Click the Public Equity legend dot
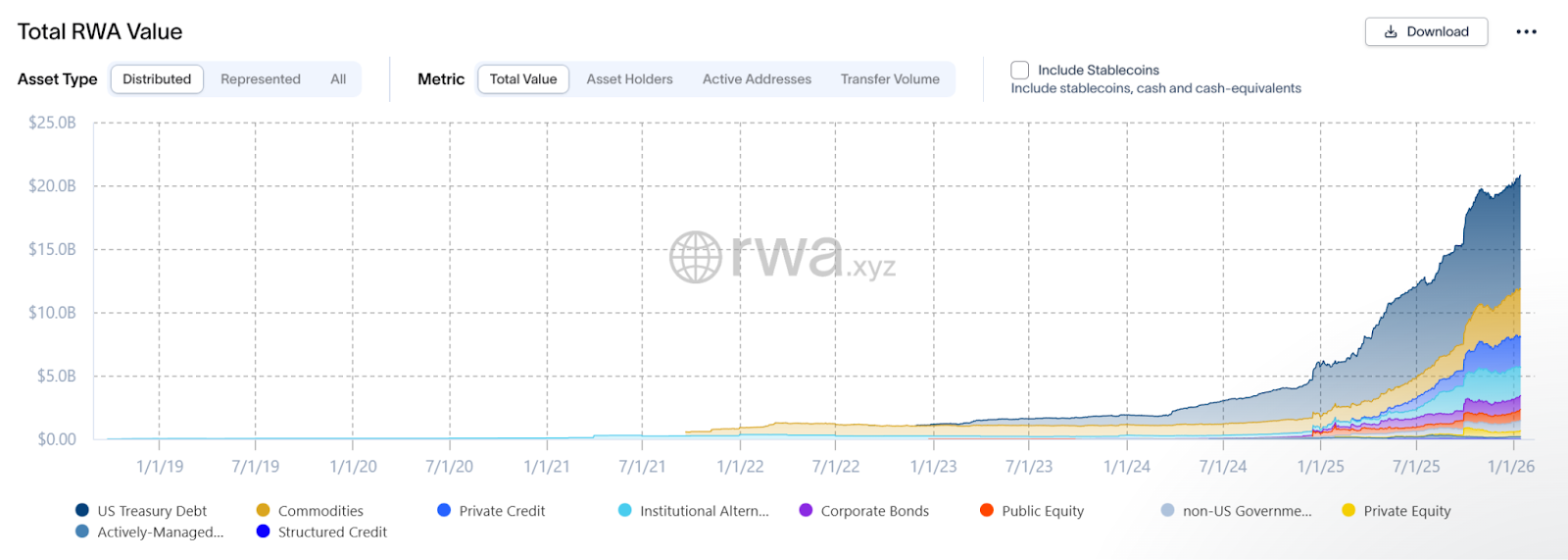1568x560 pixels. point(987,510)
